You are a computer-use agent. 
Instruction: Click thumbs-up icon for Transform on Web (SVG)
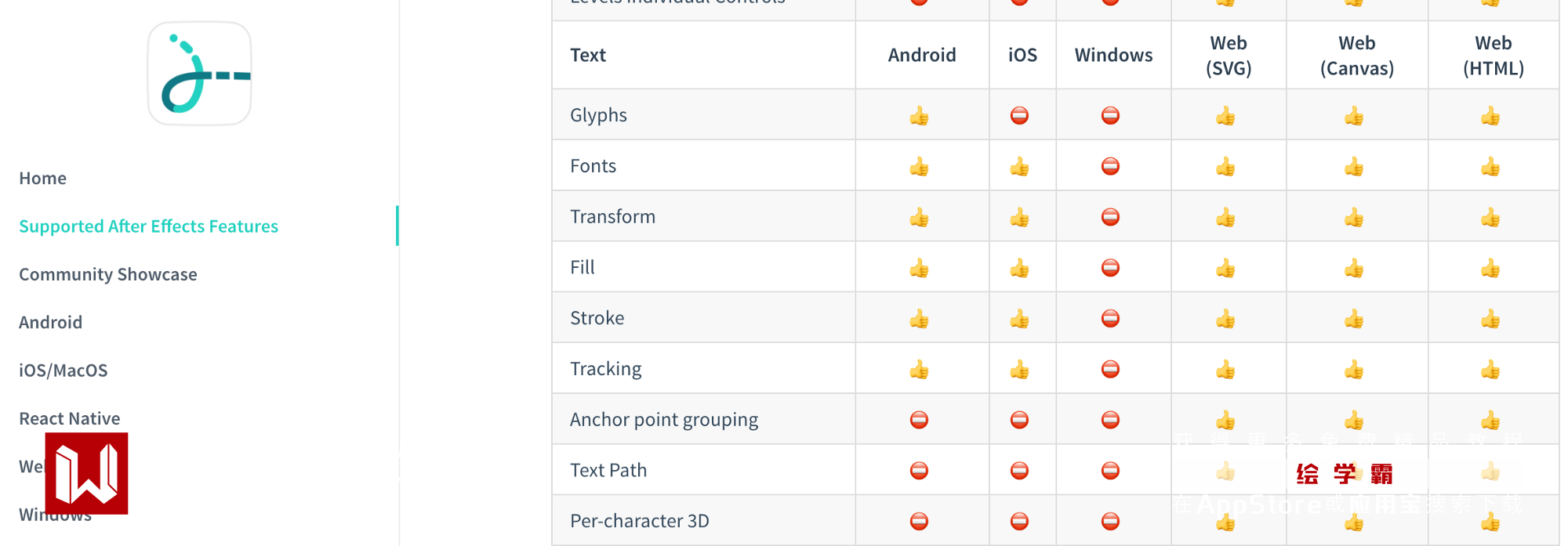[x=1225, y=218]
